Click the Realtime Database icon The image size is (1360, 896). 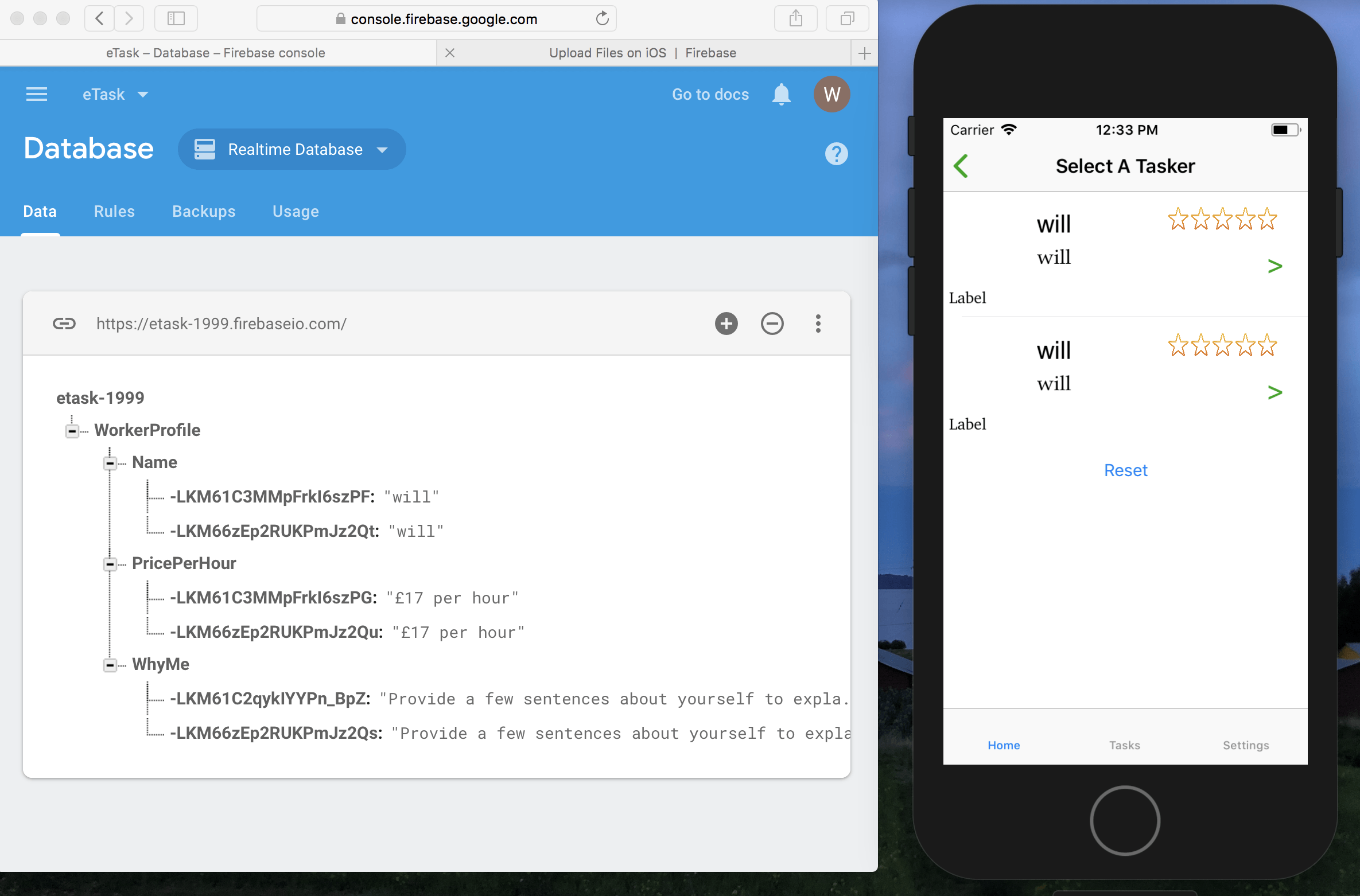(205, 149)
